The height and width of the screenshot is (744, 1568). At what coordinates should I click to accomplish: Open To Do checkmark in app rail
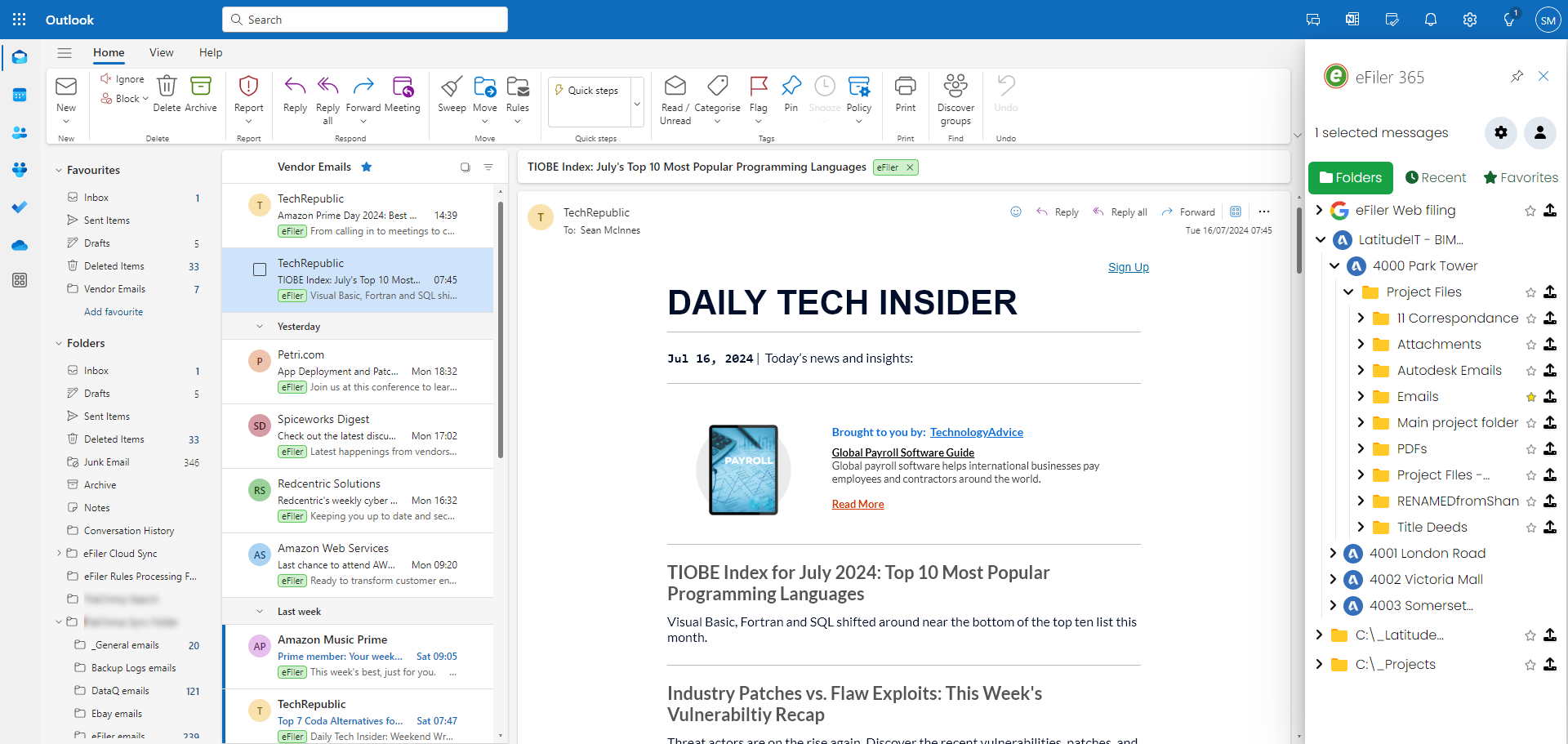pyautogui.click(x=20, y=207)
